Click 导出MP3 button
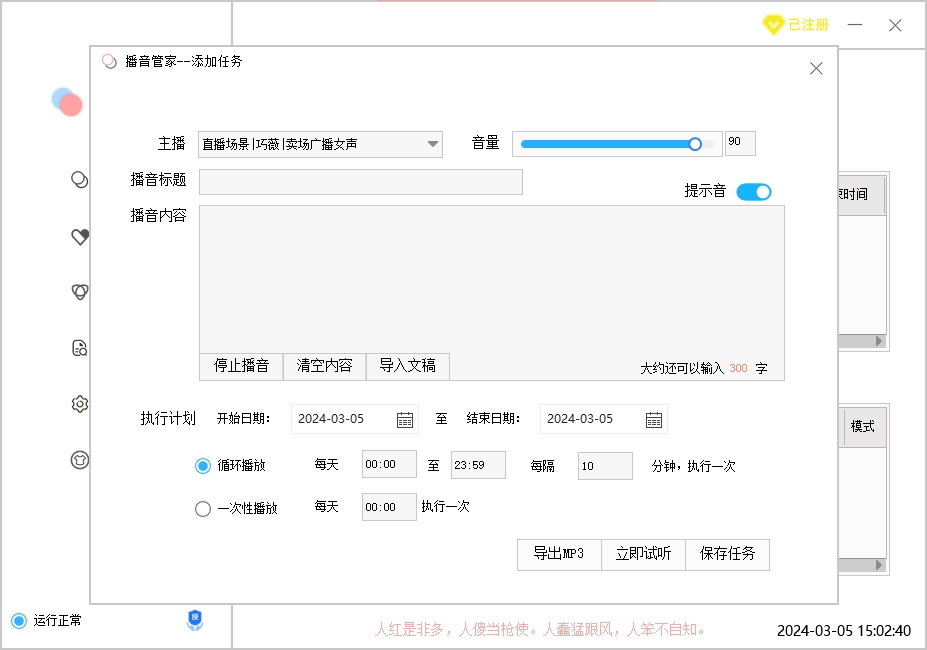 click(x=559, y=554)
